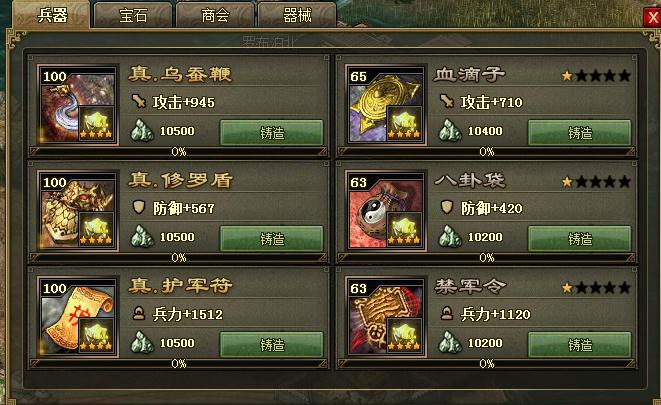This screenshot has width=661, height=405.
Task: Select the 真.修罗盾 shield item icon
Action: pos(78,211)
